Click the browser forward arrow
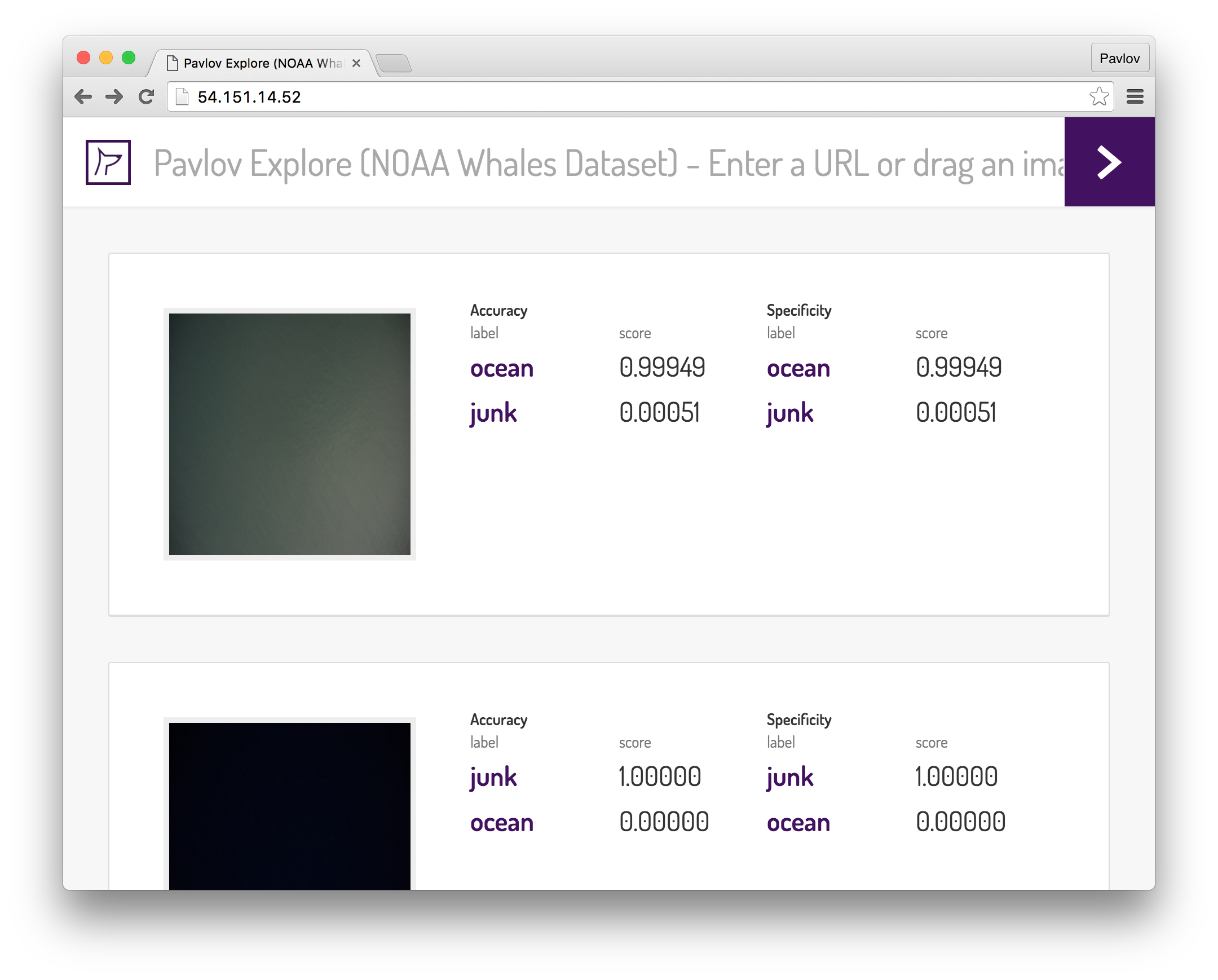This screenshot has width=1218, height=980. 114,97
